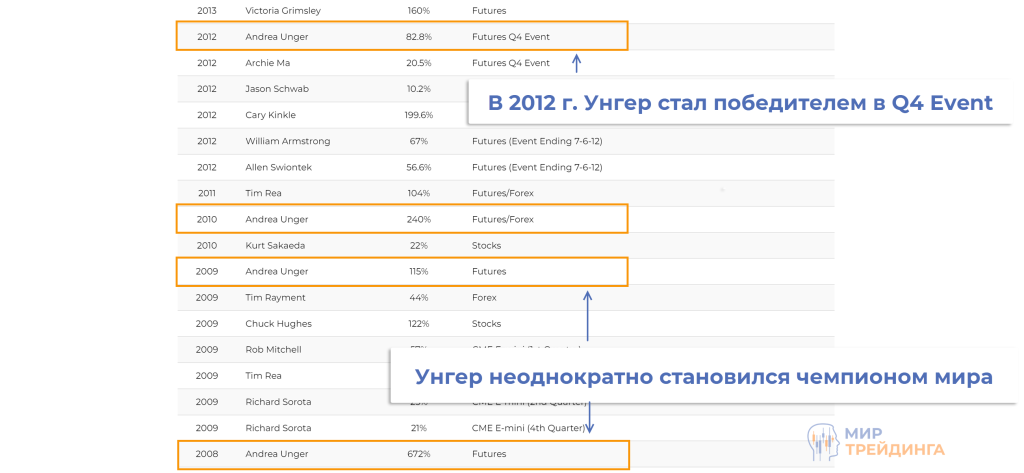Click the 240% result in the 2010 row
The width and height of the screenshot is (1024, 473).
pos(419,219)
